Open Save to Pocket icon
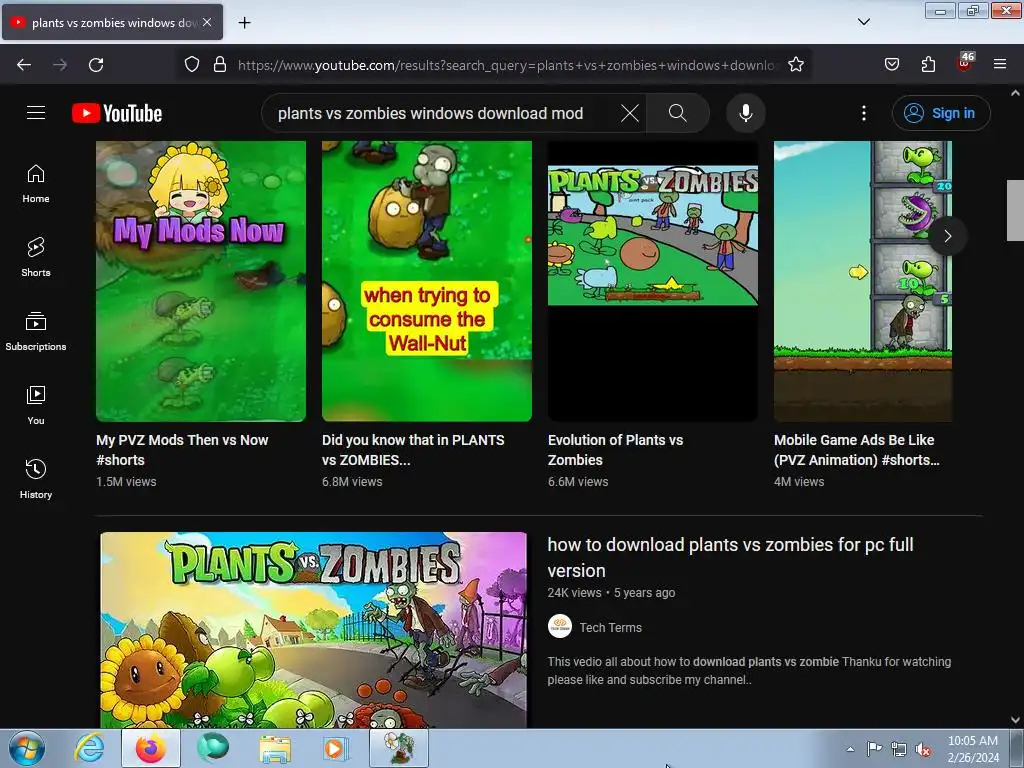Viewport: 1024px width, 768px height. [891, 65]
